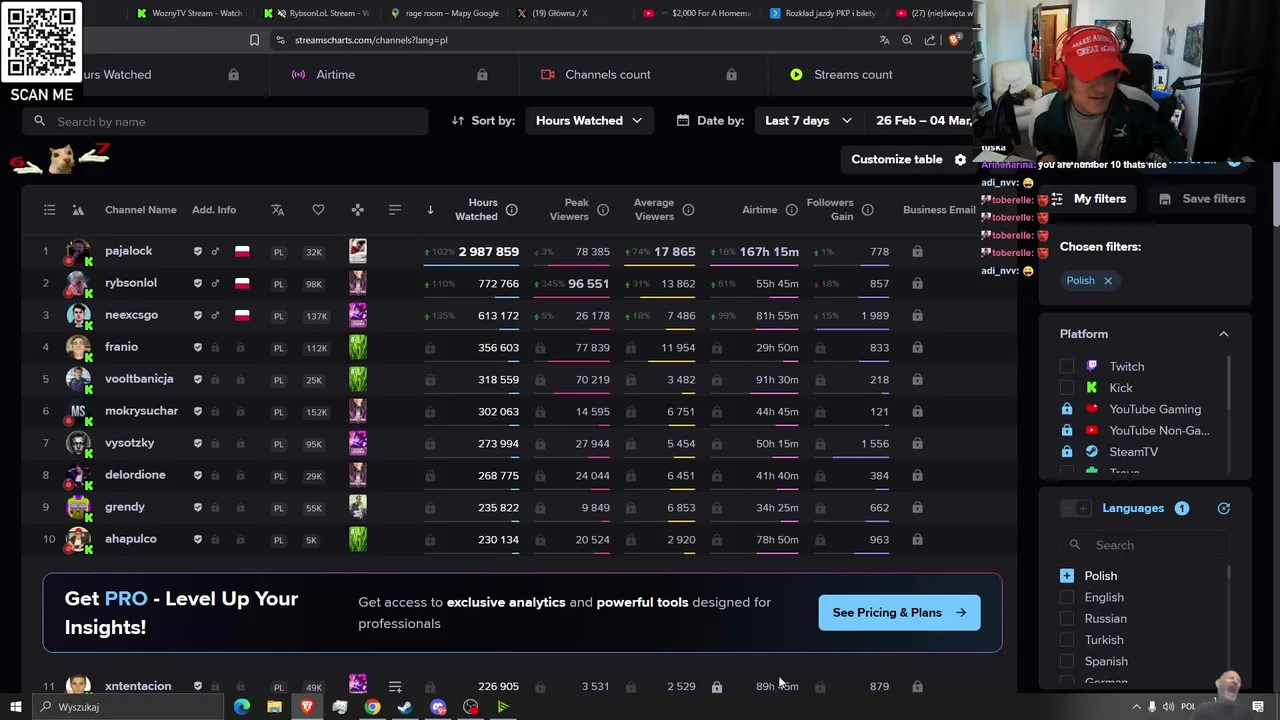Click the bookmark icon in address bar
The width and height of the screenshot is (1280, 720).
tap(254, 40)
